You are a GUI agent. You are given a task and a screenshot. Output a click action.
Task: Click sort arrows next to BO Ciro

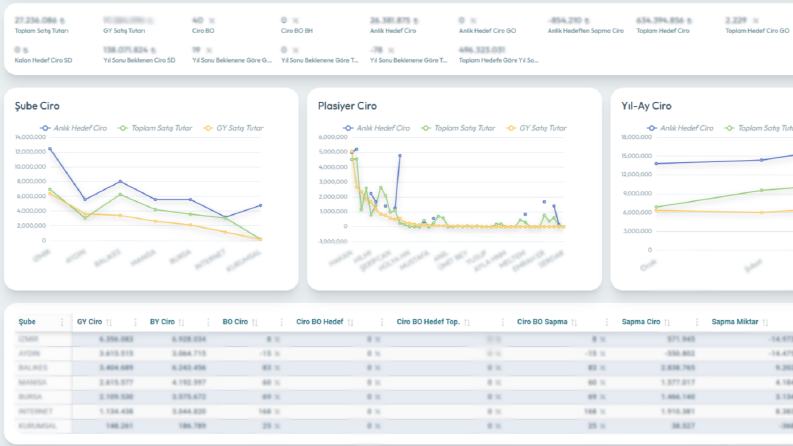(255, 322)
